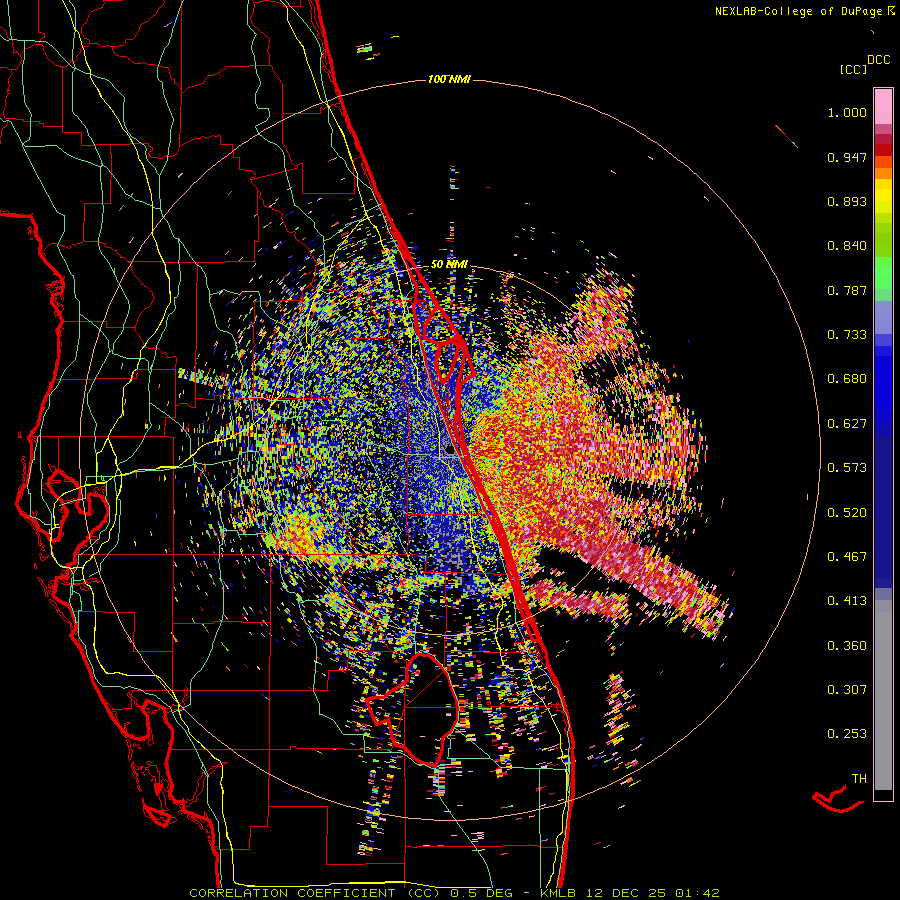Image resolution: width=900 pixels, height=900 pixels.
Task: Select the 0.627 scale value
Action: coord(847,424)
